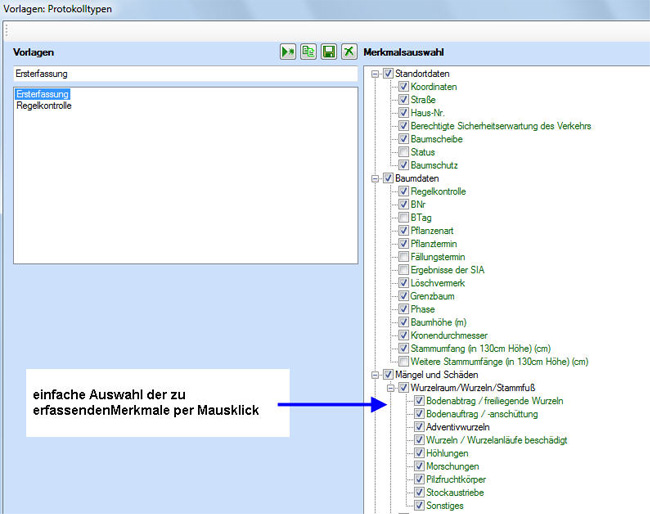Collapse the Mängel und Schäden node
650x514 pixels.
[x=375, y=374]
